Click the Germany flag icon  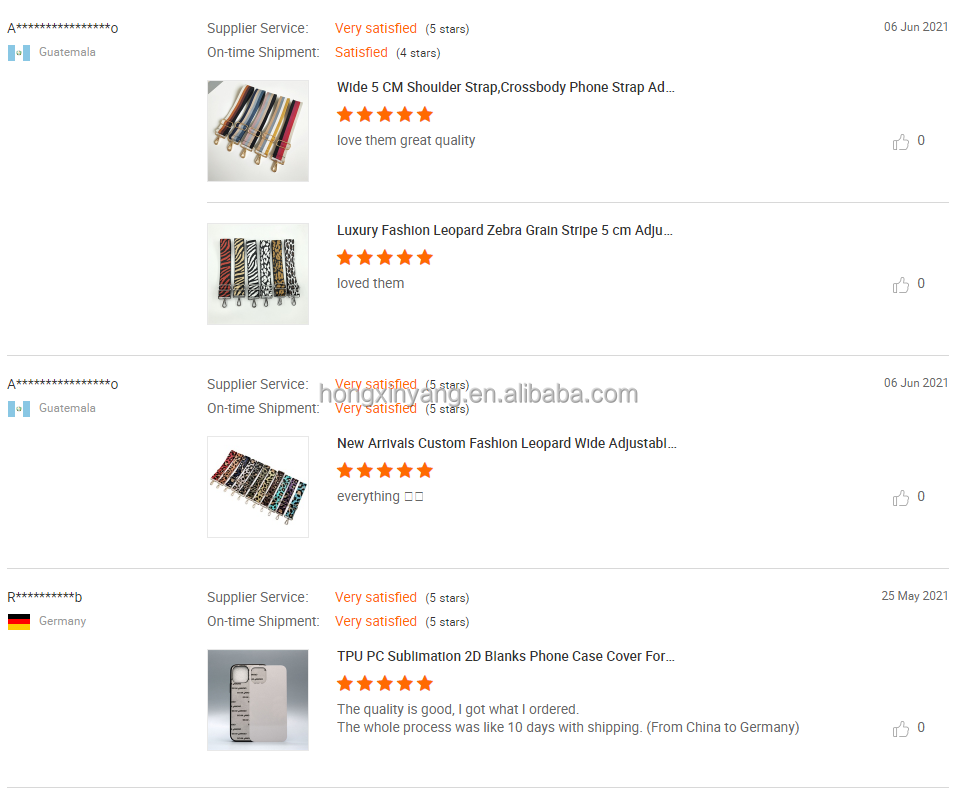(19, 621)
